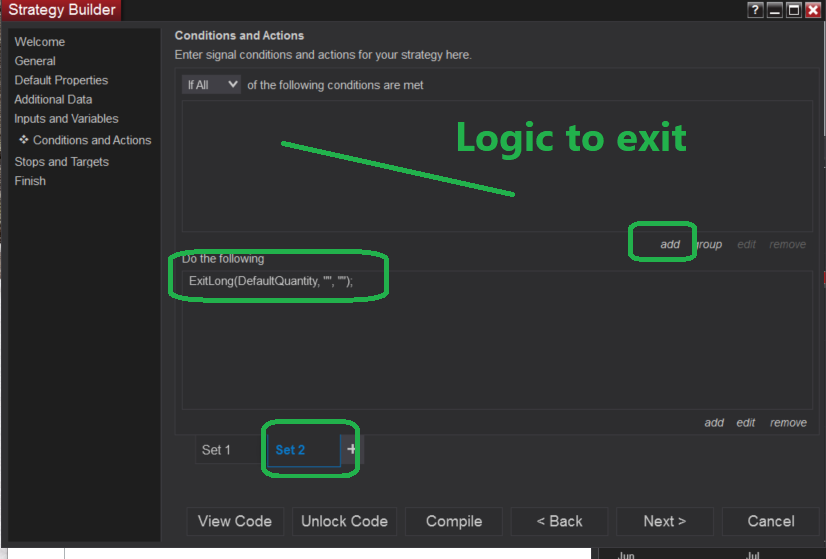This screenshot has width=826, height=559.
Task: Open Stops and Targets page
Action: coord(62,162)
